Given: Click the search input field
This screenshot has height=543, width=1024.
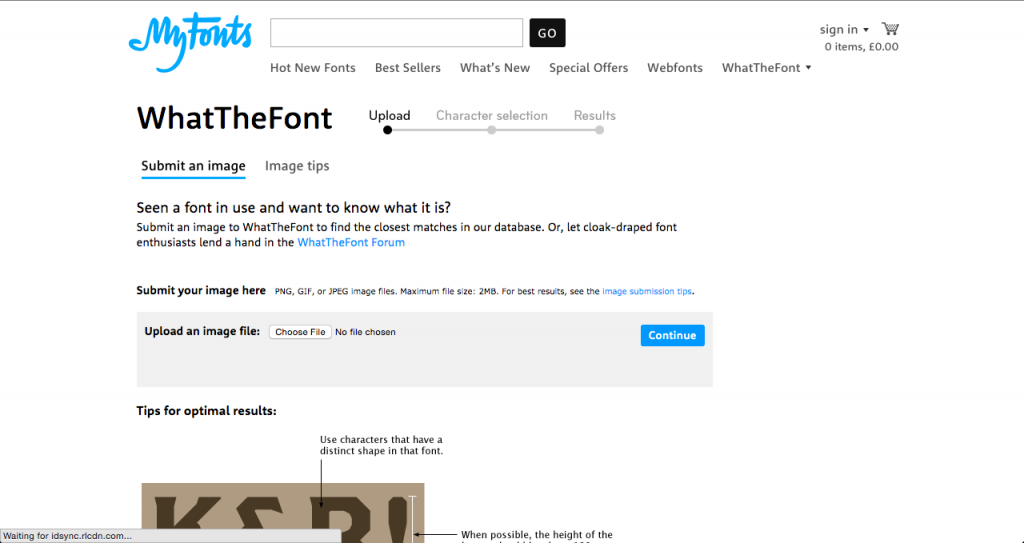Looking at the screenshot, I should pyautogui.click(x=396, y=33).
